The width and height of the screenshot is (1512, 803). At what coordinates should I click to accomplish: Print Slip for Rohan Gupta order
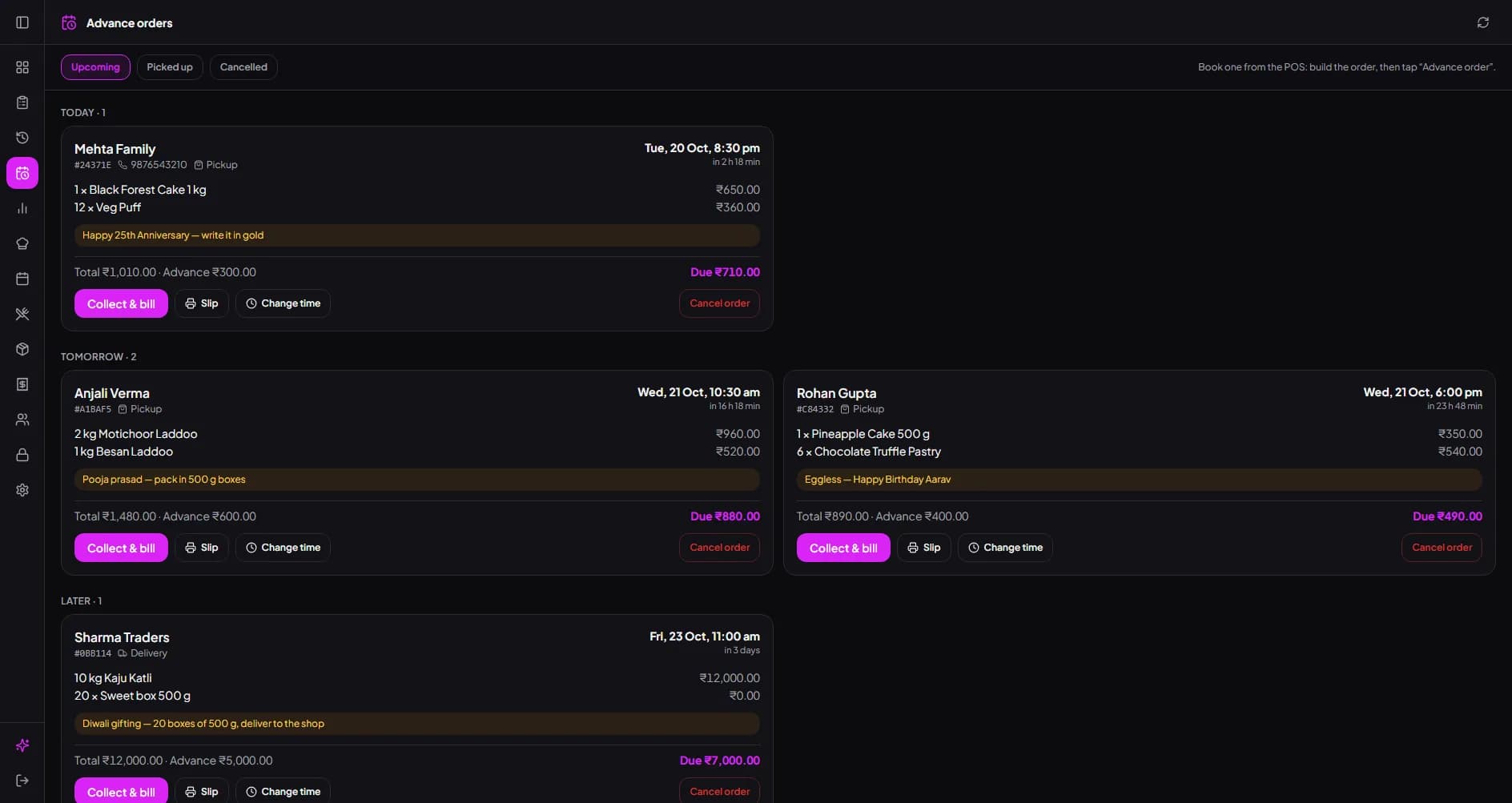(x=924, y=548)
